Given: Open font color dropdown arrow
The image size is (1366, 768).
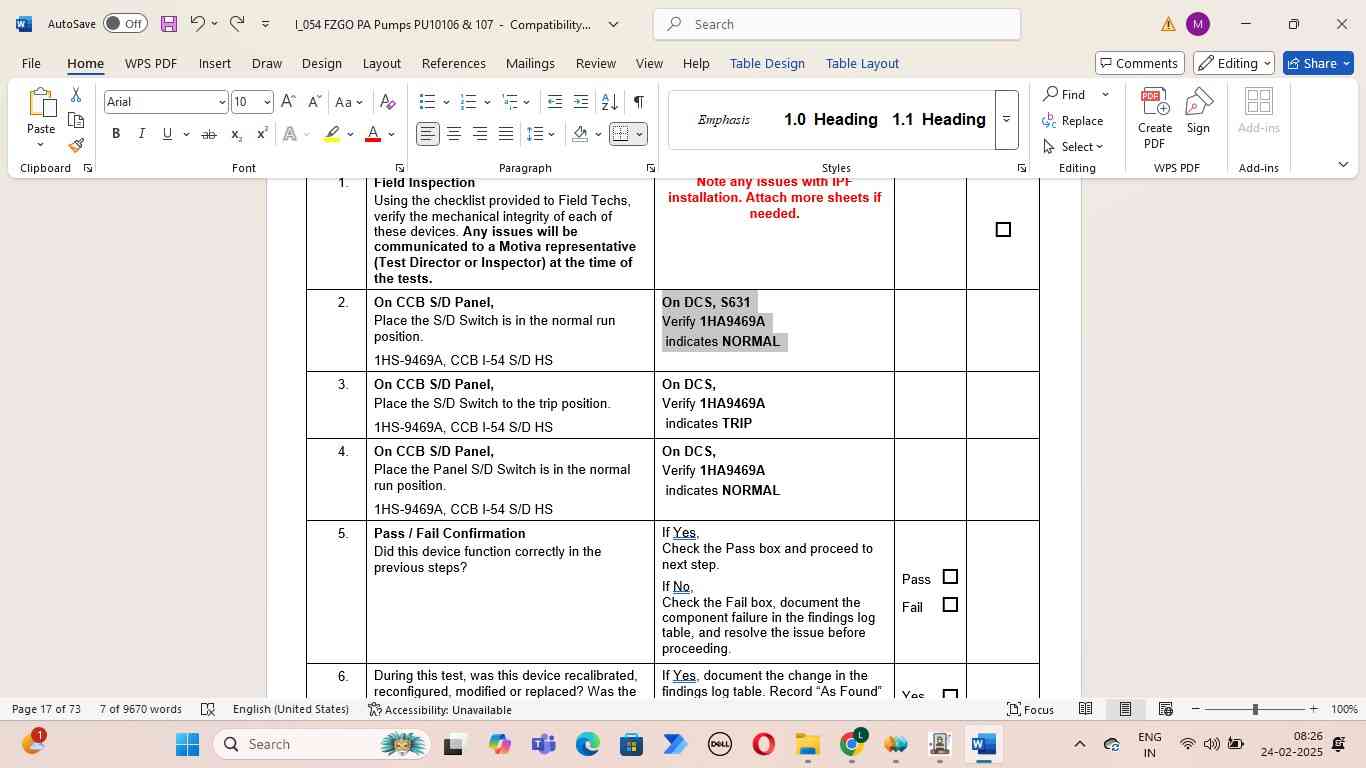Looking at the screenshot, I should pos(391,134).
